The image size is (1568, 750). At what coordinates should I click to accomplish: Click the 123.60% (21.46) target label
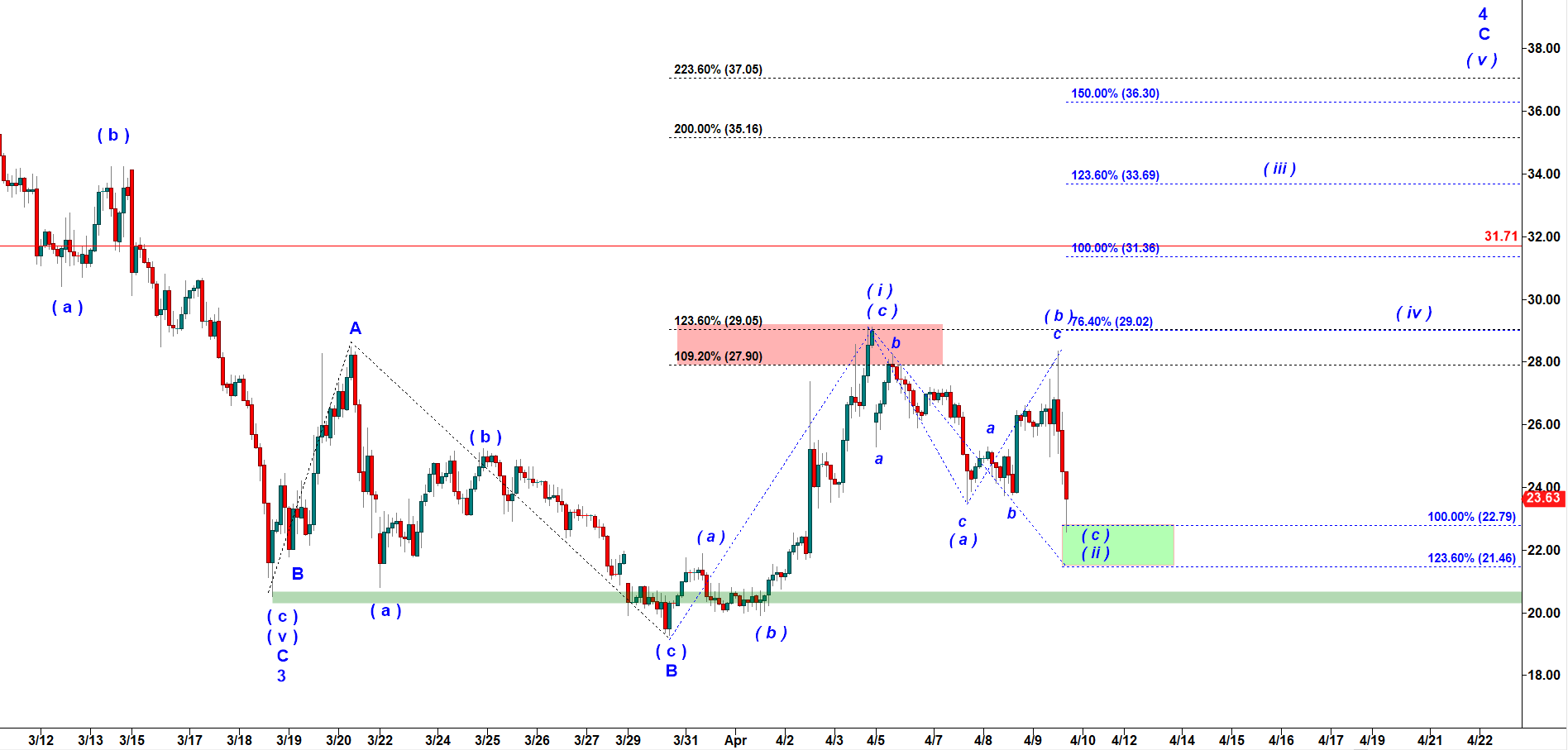(1471, 558)
